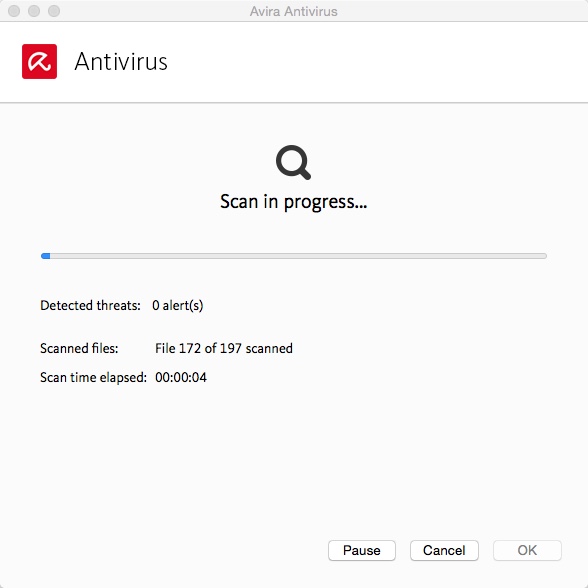The width and height of the screenshot is (588, 588).
Task: Click the Scanned files label
Action: tap(79, 348)
